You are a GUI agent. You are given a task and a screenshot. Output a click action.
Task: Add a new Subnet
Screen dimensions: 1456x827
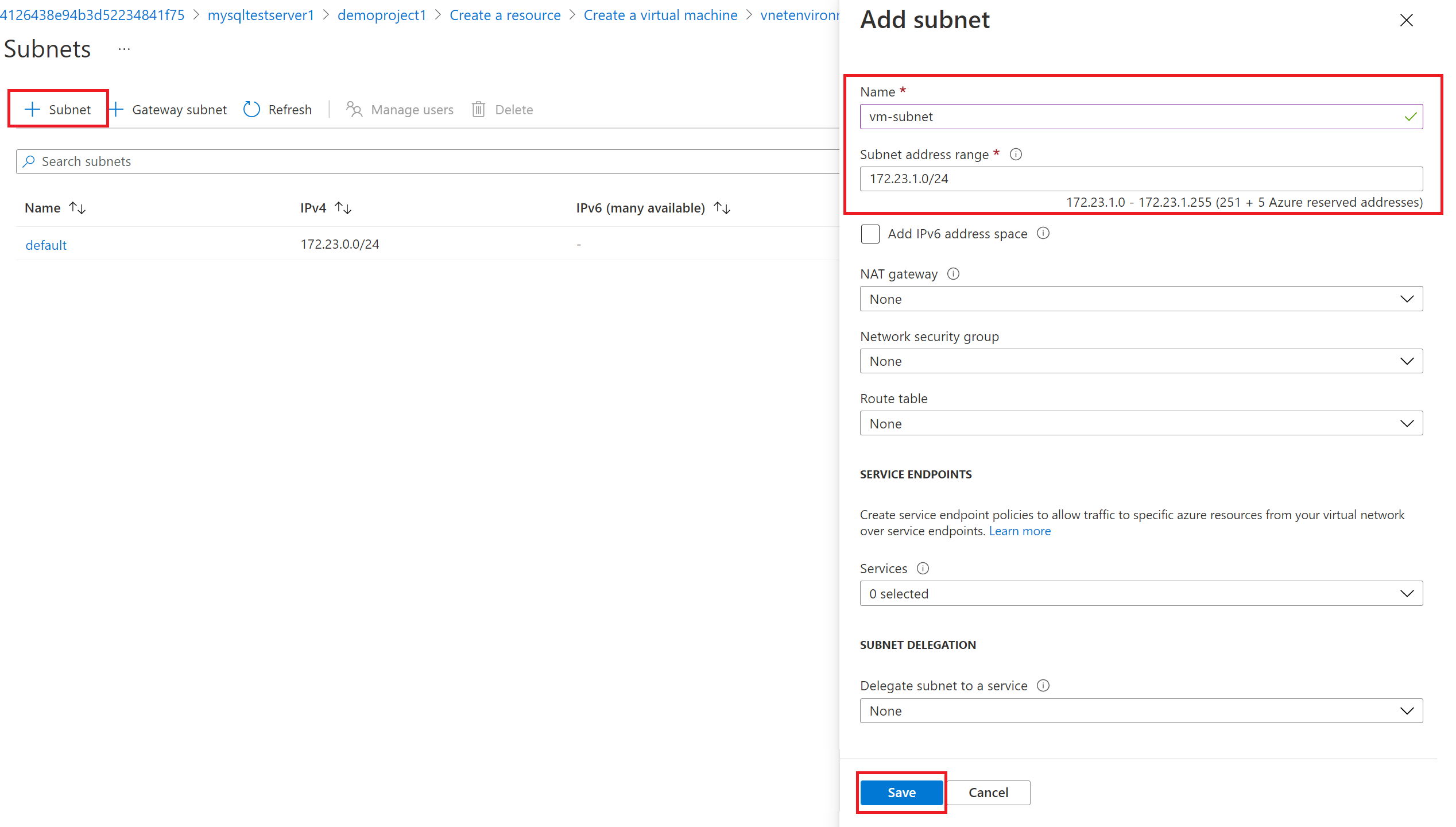click(x=57, y=109)
